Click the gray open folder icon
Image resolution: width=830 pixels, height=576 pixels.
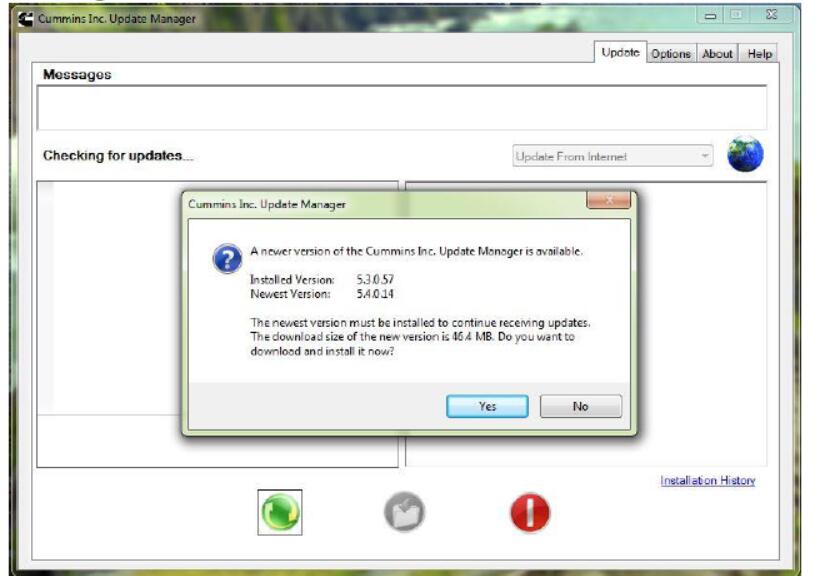click(x=405, y=512)
